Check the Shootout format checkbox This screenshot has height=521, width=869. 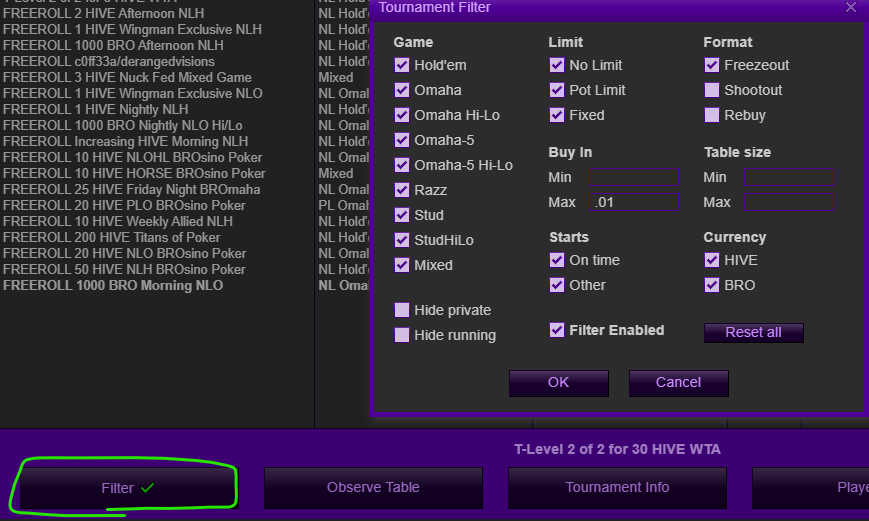[712, 90]
